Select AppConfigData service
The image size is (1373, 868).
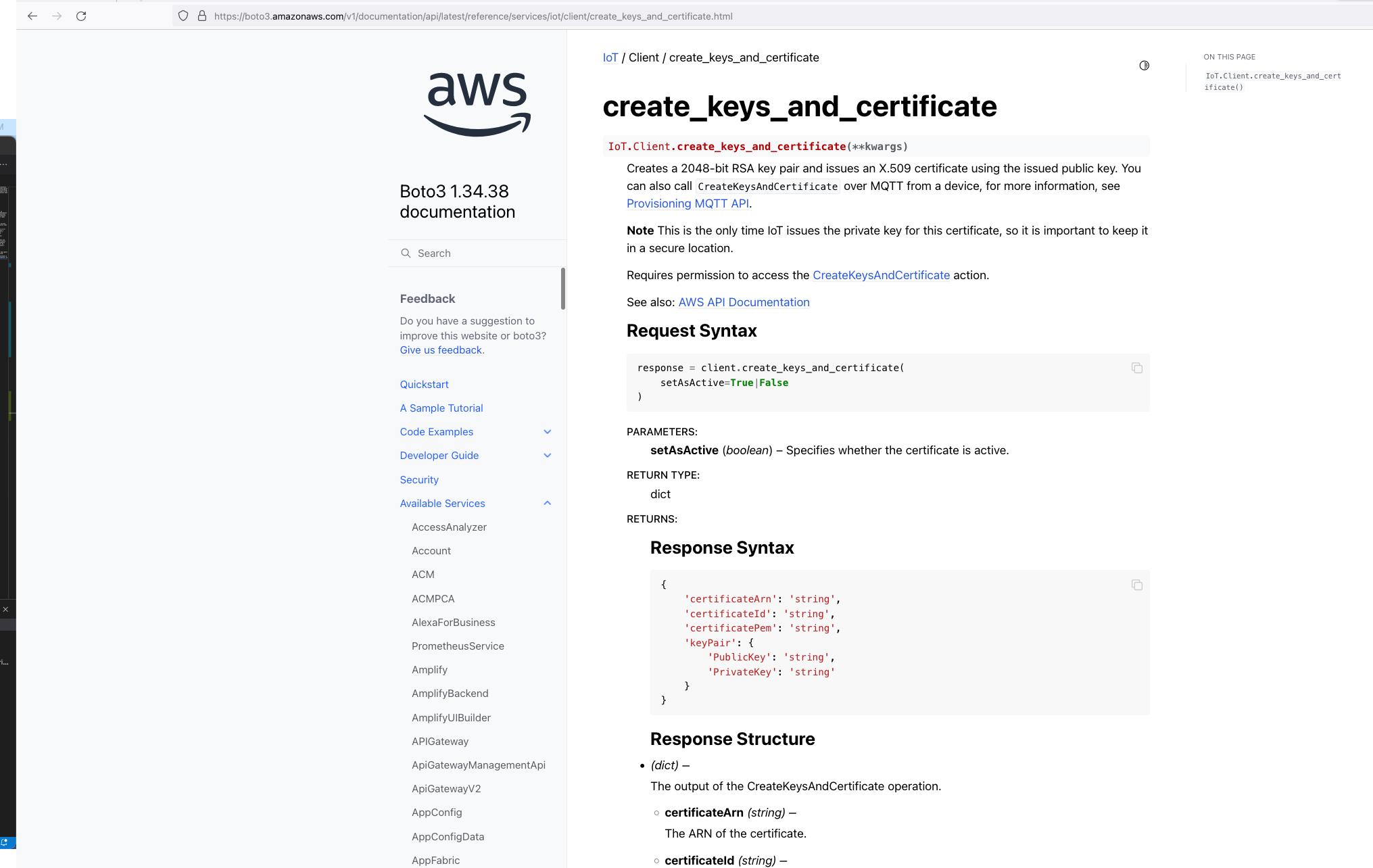click(x=448, y=837)
